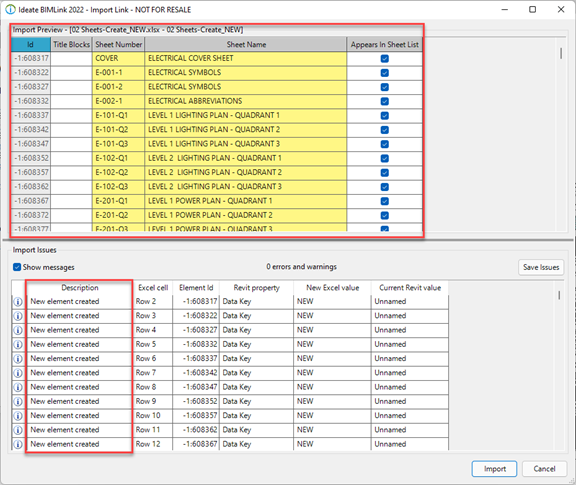Click the info icon for Row 5 issue
576x485 pixels.
tap(18, 345)
